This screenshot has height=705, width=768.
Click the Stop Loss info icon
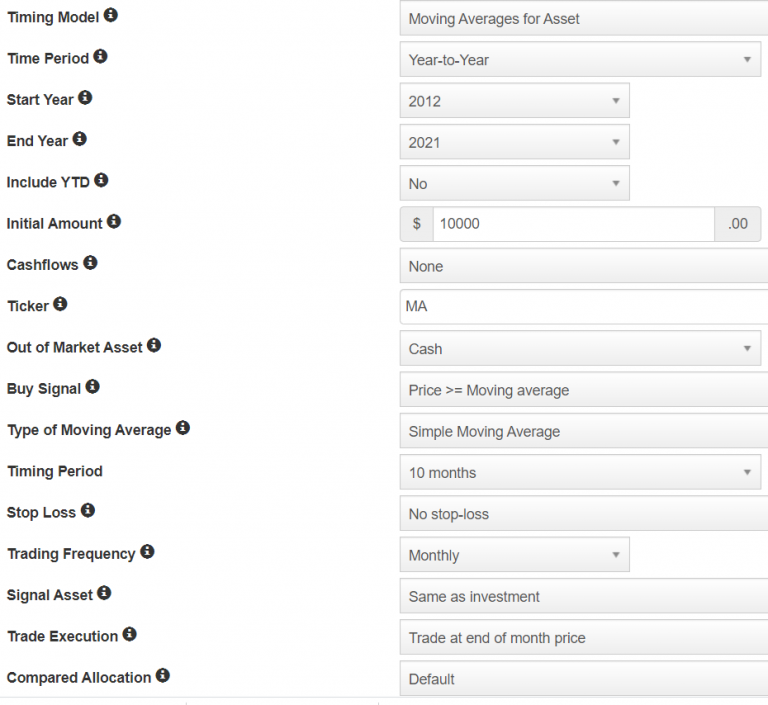point(88,511)
